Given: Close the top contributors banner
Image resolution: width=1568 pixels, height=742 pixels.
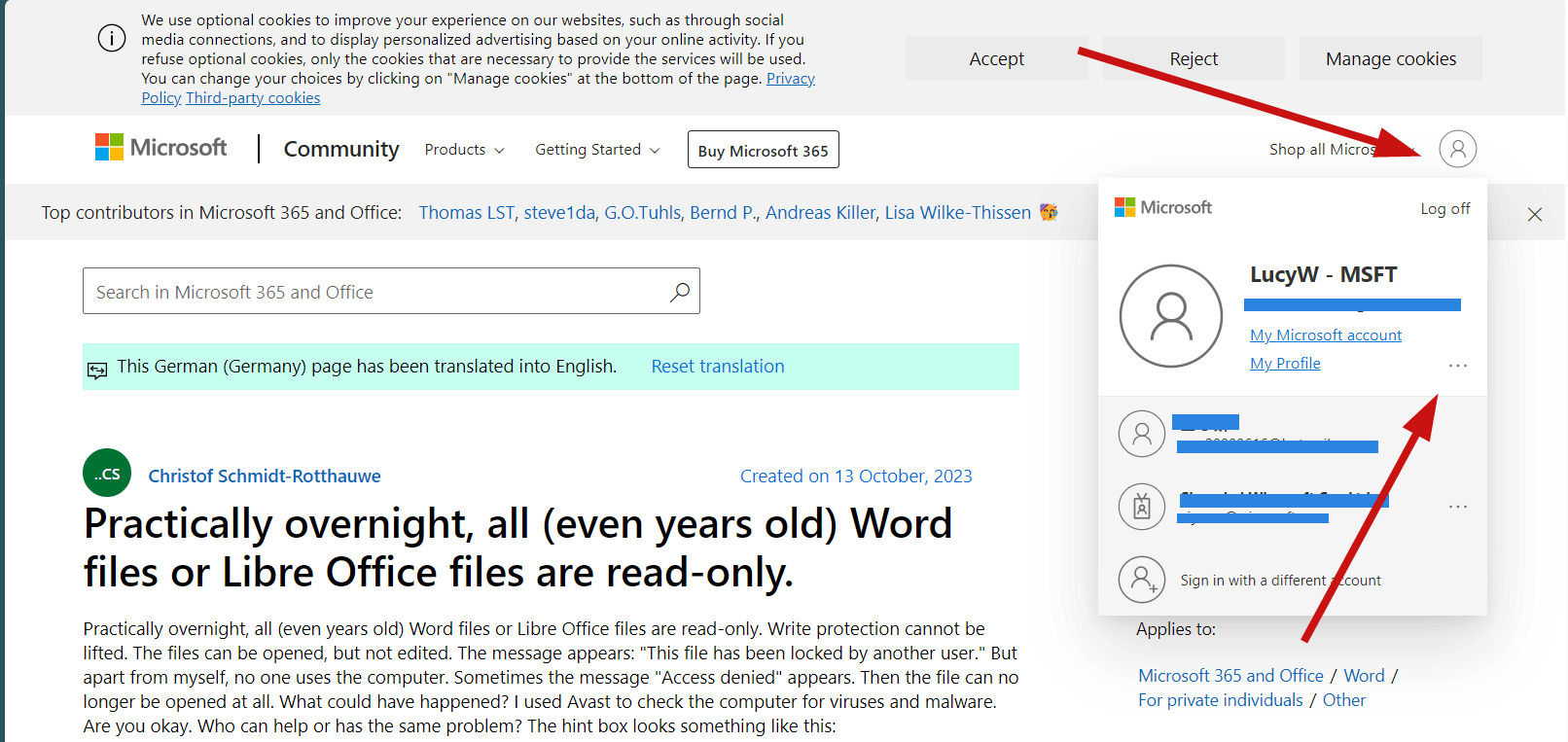Looking at the screenshot, I should [x=1534, y=214].
